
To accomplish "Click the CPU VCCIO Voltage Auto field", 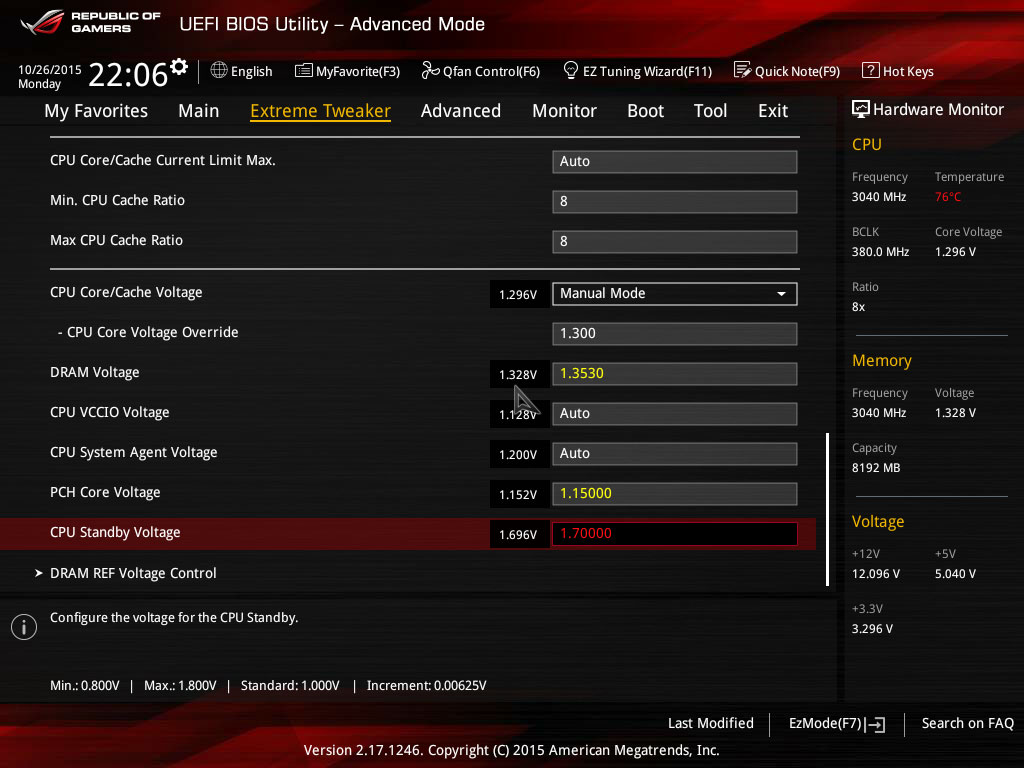I will pyautogui.click(x=675, y=414).
